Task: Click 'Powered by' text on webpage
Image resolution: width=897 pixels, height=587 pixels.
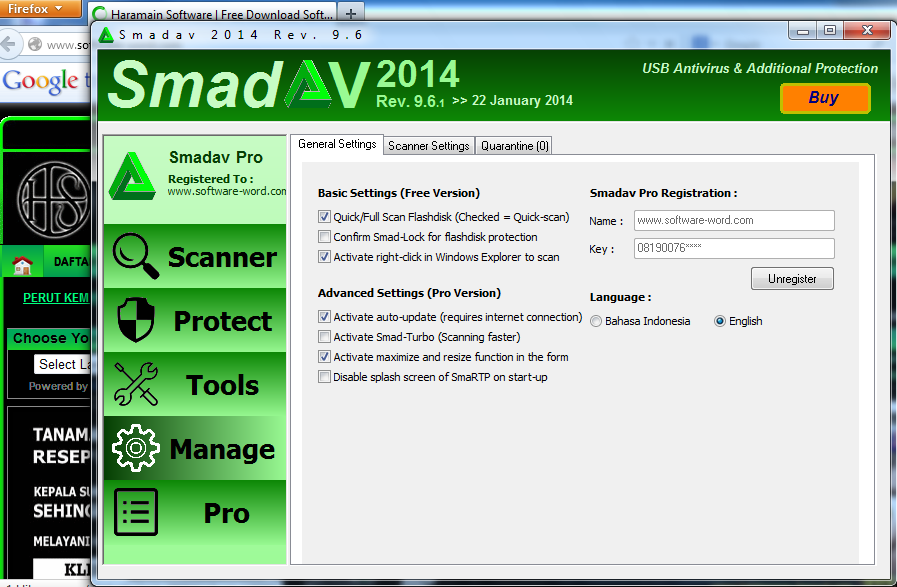Action: click(x=58, y=386)
